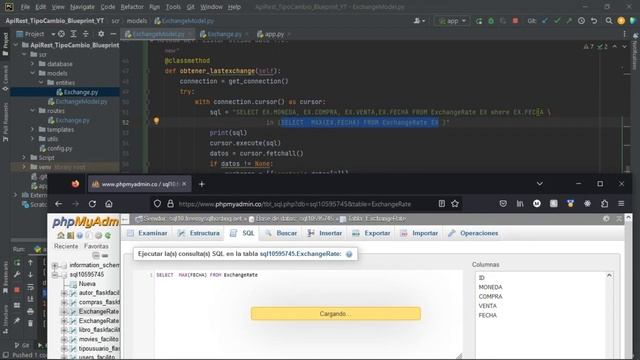640x360 pixels.
Task: Hide the Project panel with minus icon
Action: pyautogui.click(x=113, y=34)
